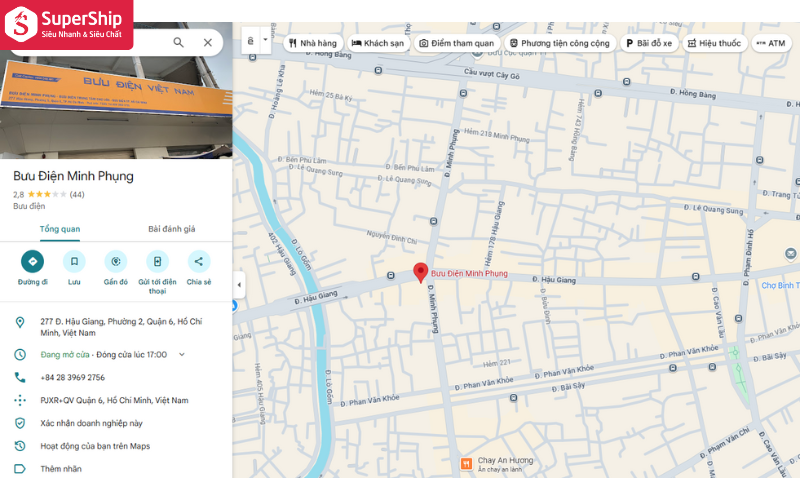Open directions with the Đường đi button
The width and height of the screenshot is (800, 500).
click(33, 262)
